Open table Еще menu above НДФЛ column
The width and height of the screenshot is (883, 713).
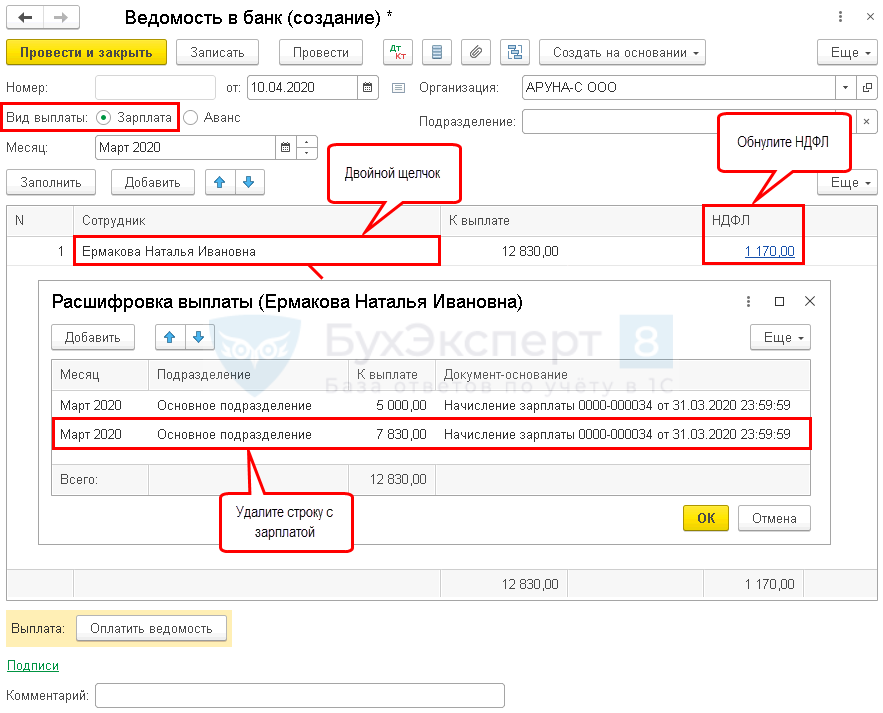click(x=847, y=182)
